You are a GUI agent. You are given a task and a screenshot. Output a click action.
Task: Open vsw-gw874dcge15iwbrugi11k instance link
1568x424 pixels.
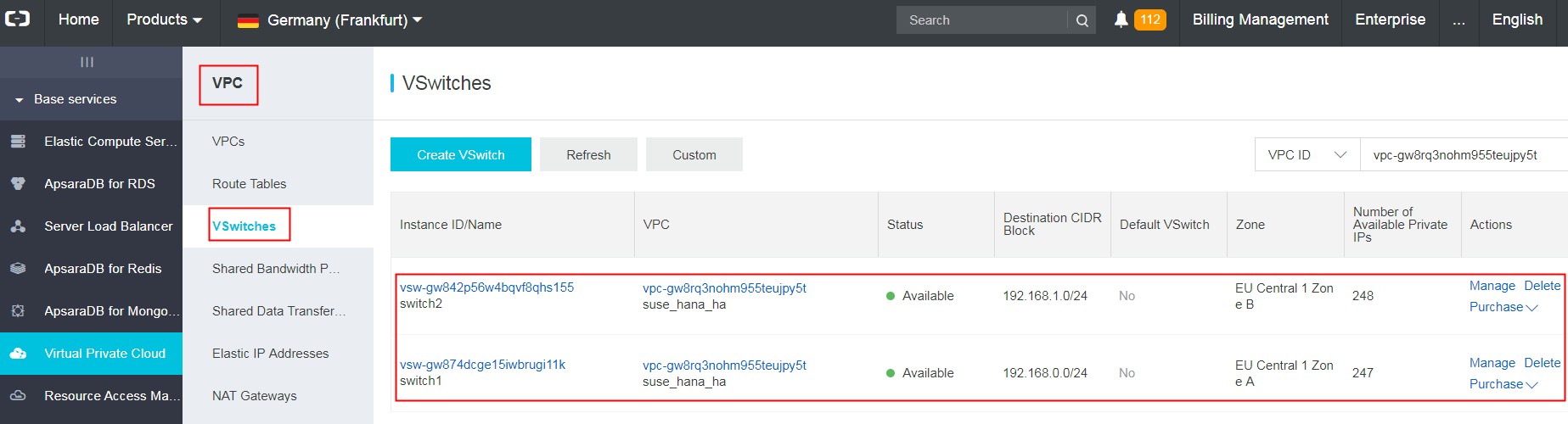[482, 365]
